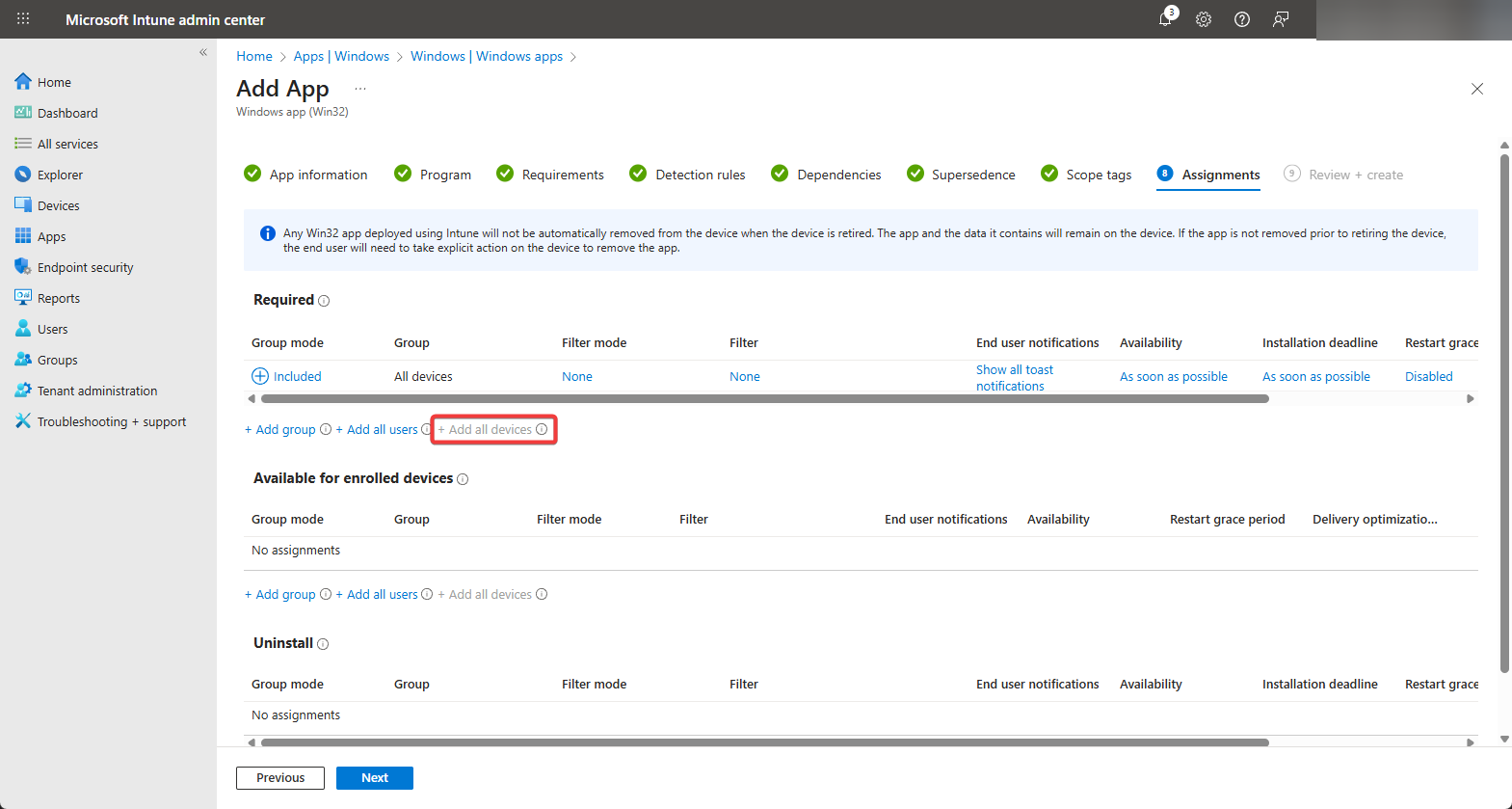Open the settings gear in header
The image size is (1512, 809).
coord(1204,19)
